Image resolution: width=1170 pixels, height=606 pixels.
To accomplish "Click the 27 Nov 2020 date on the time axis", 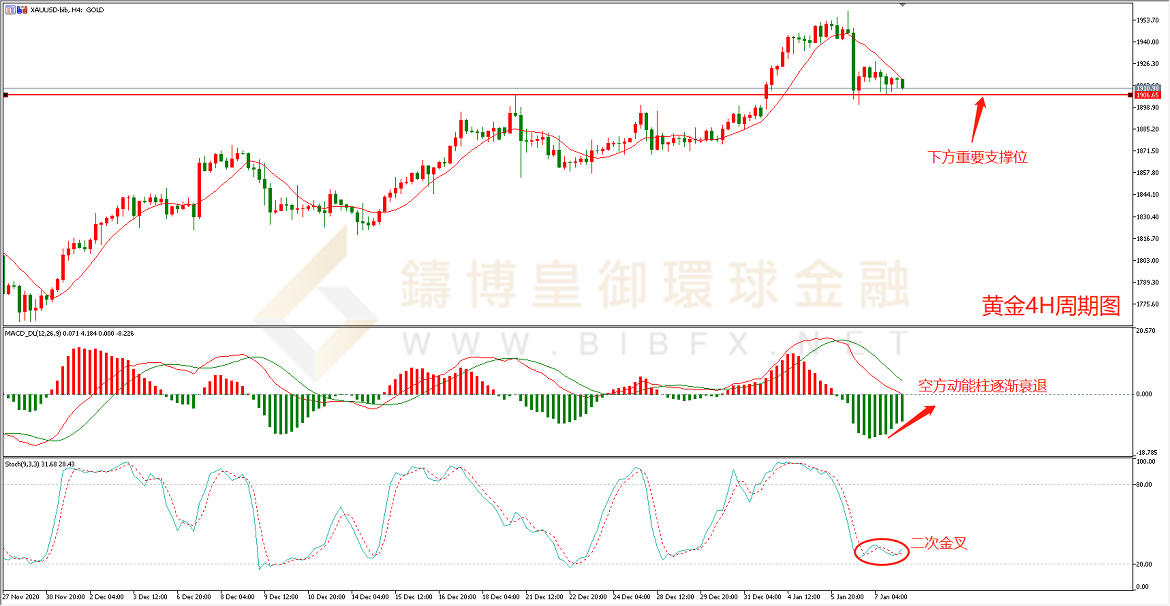I will pyautogui.click(x=22, y=597).
